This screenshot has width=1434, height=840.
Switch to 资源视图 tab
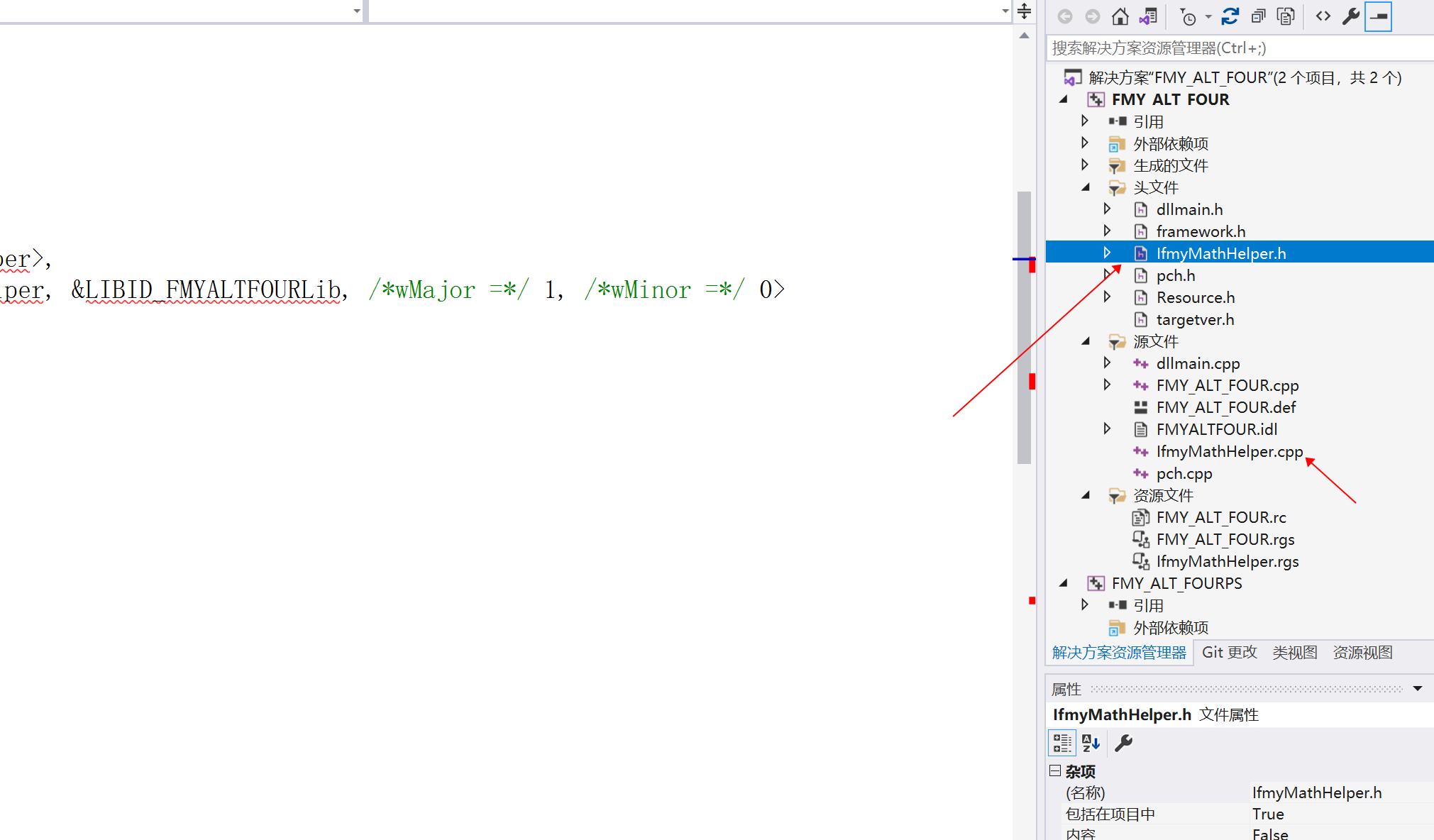pyautogui.click(x=1362, y=652)
